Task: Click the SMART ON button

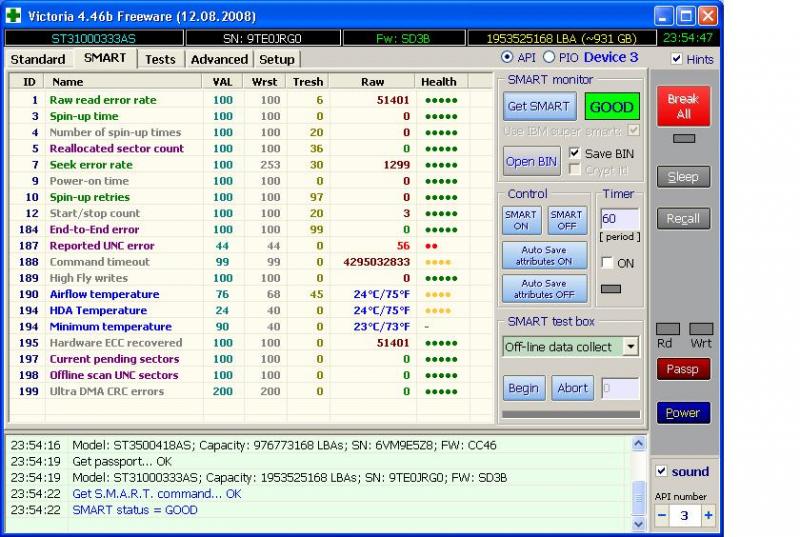Action: (x=521, y=220)
